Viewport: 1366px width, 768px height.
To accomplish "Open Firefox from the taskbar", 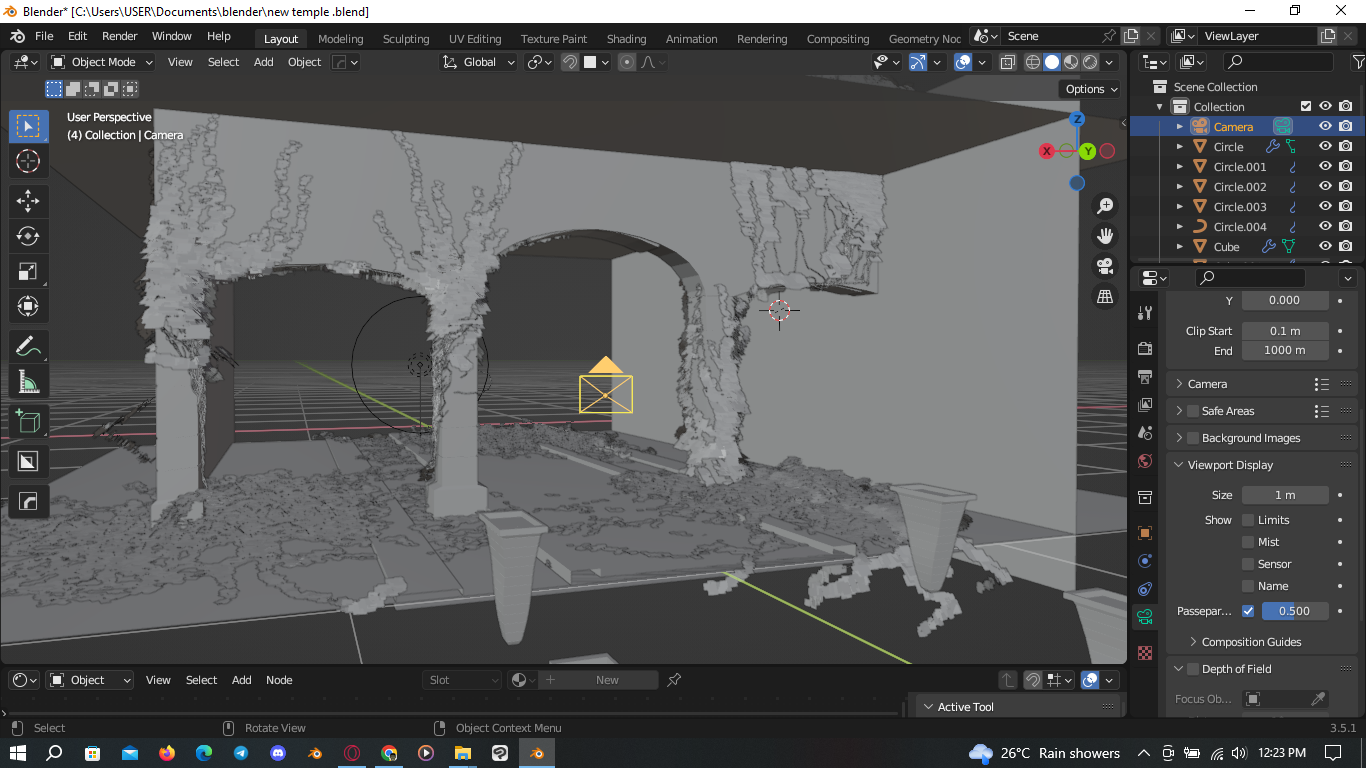I will (x=166, y=753).
